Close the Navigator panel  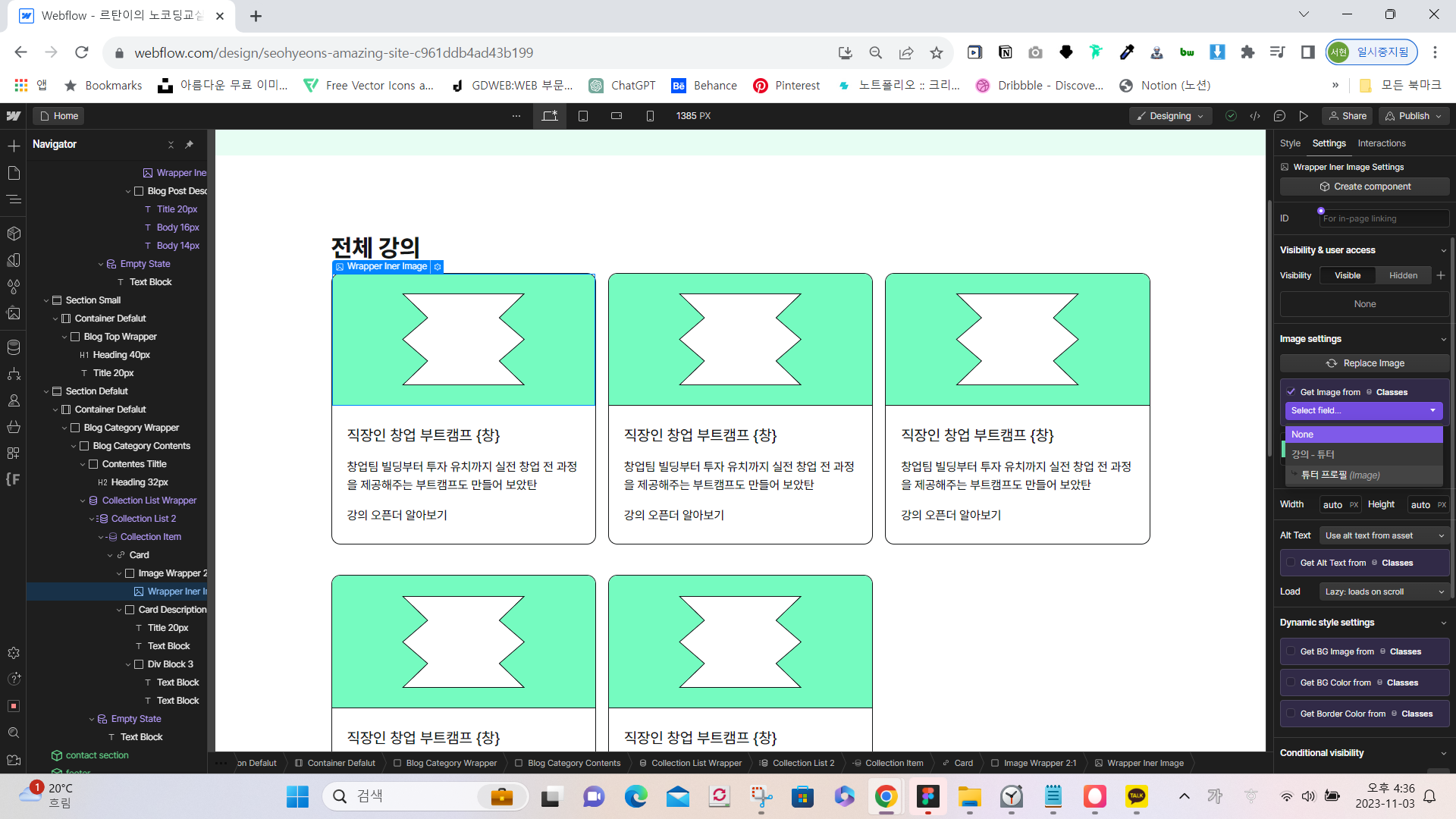pos(171,144)
